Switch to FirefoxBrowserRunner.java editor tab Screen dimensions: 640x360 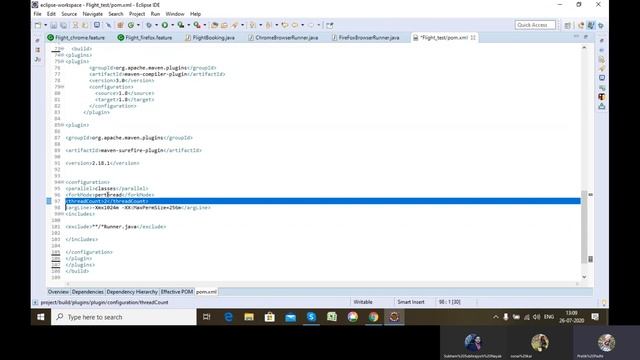(365, 38)
